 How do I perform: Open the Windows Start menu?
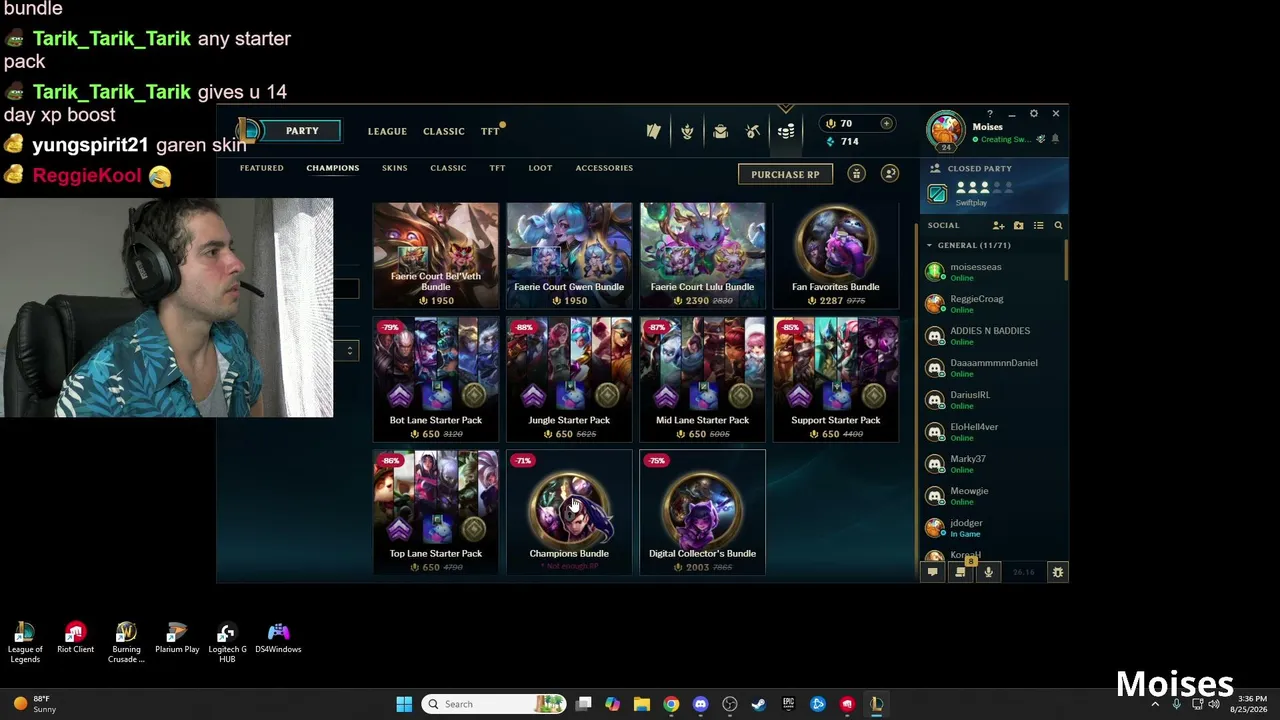(x=404, y=704)
